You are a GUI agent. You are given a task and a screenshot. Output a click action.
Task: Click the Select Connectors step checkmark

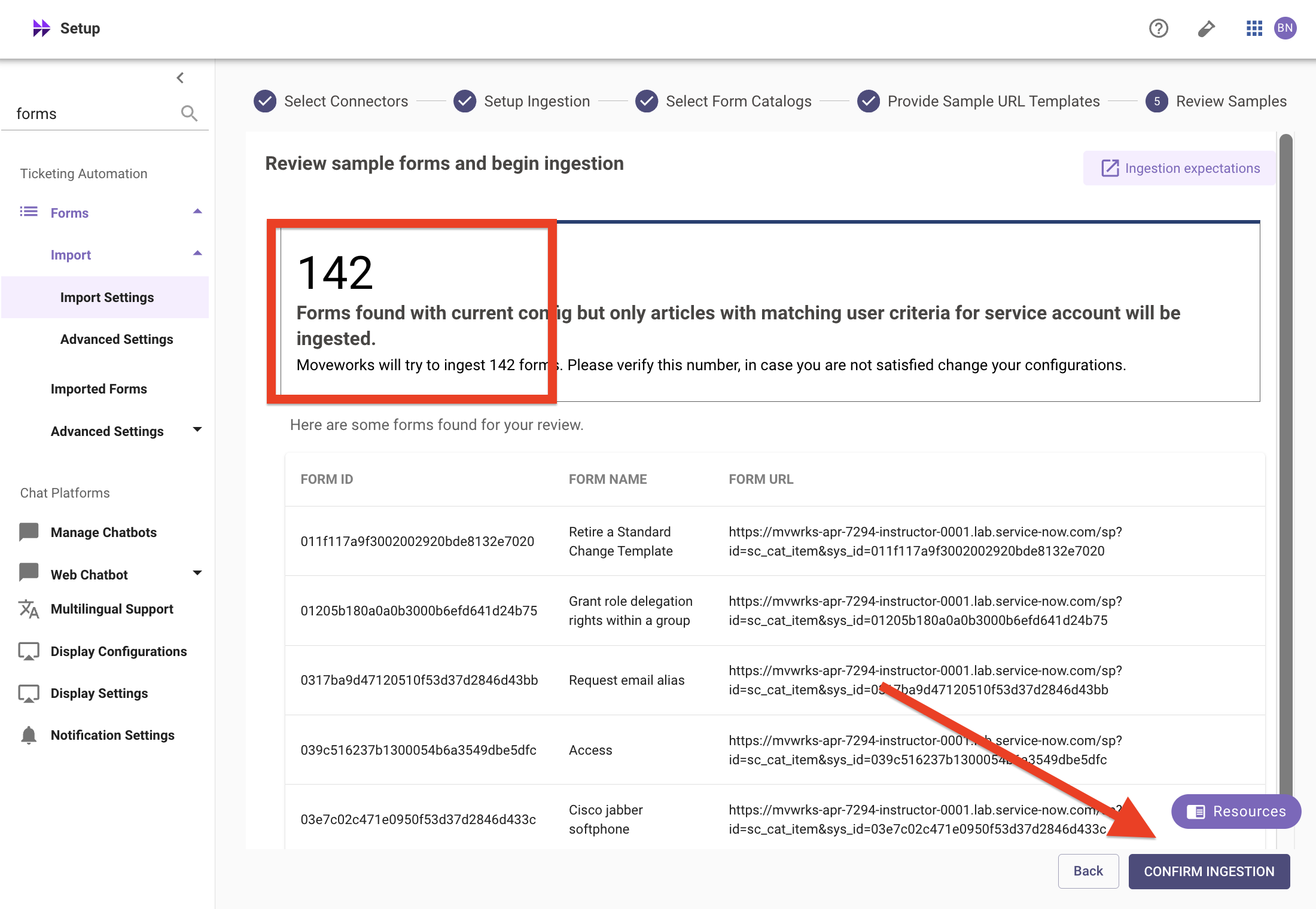[265, 101]
